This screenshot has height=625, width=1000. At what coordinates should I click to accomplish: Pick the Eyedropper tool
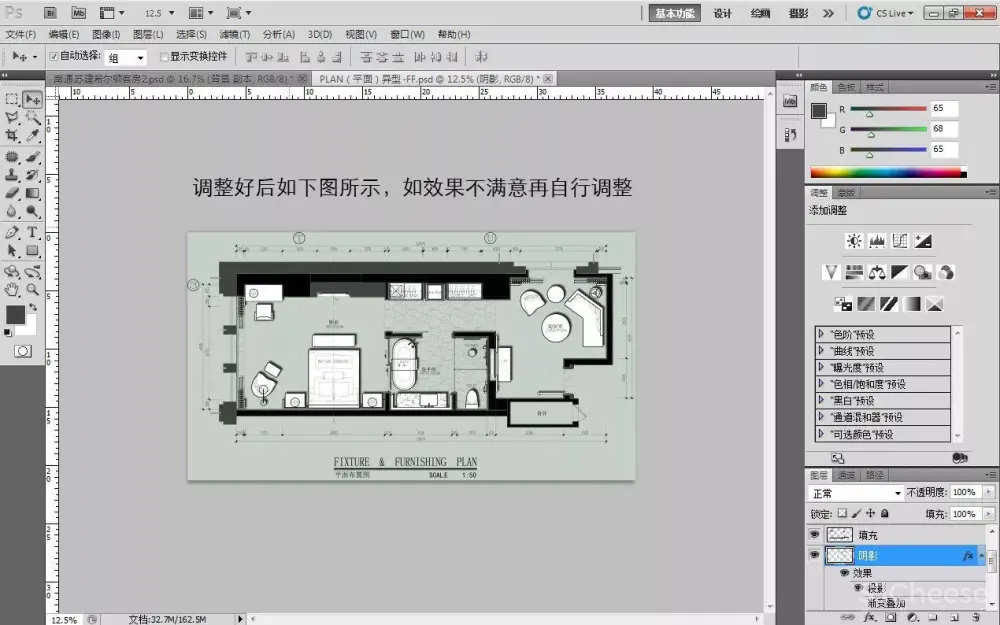[x=33, y=135]
